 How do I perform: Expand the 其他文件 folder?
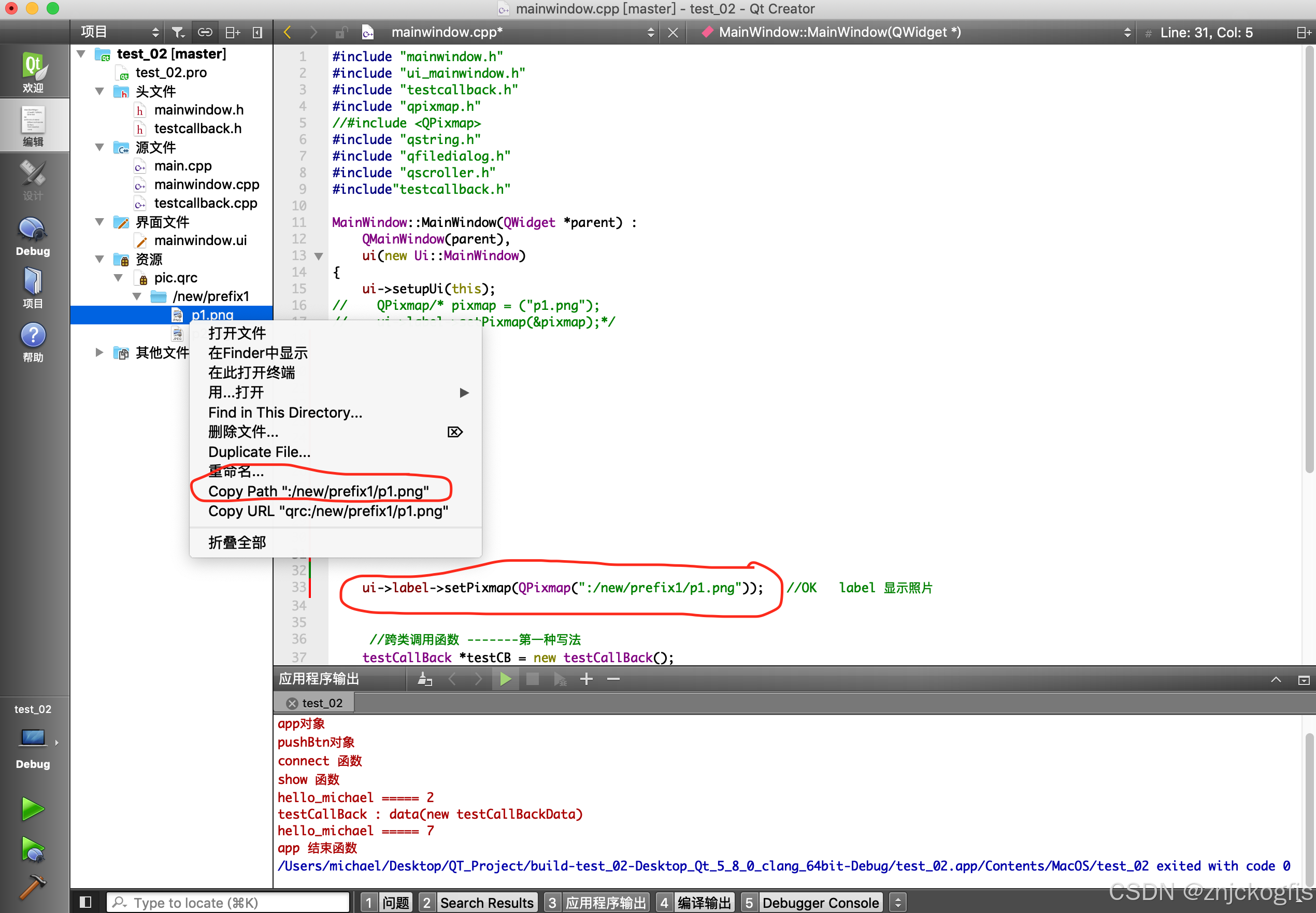point(99,352)
